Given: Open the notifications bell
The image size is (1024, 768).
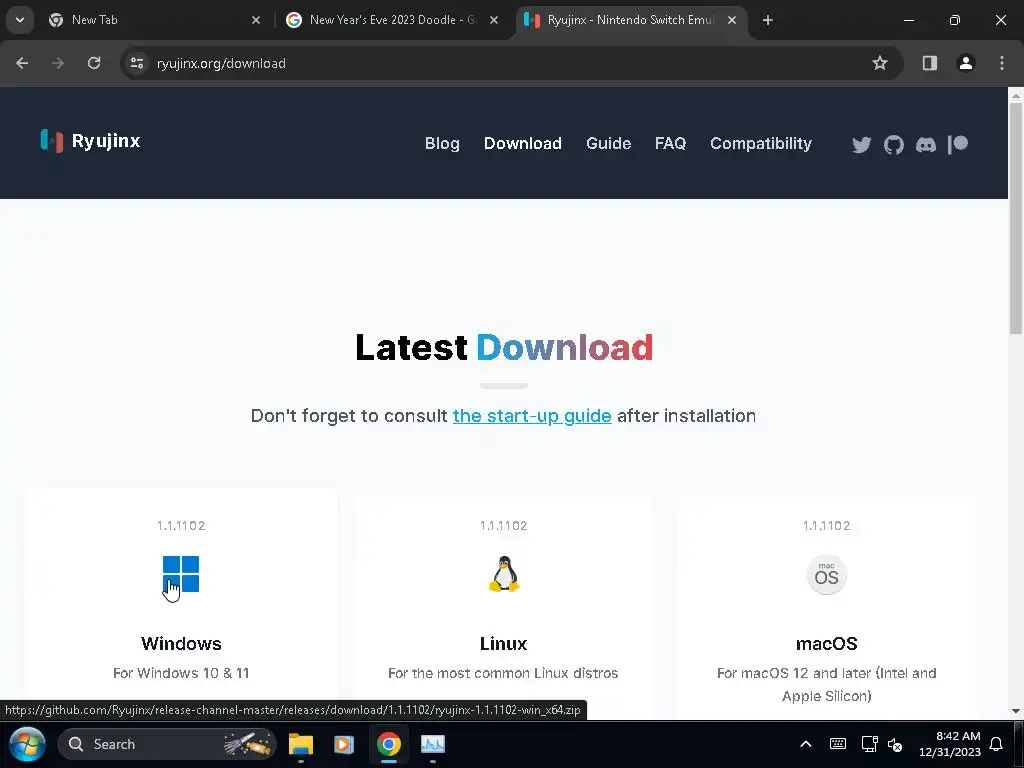Looking at the screenshot, I should (996, 744).
